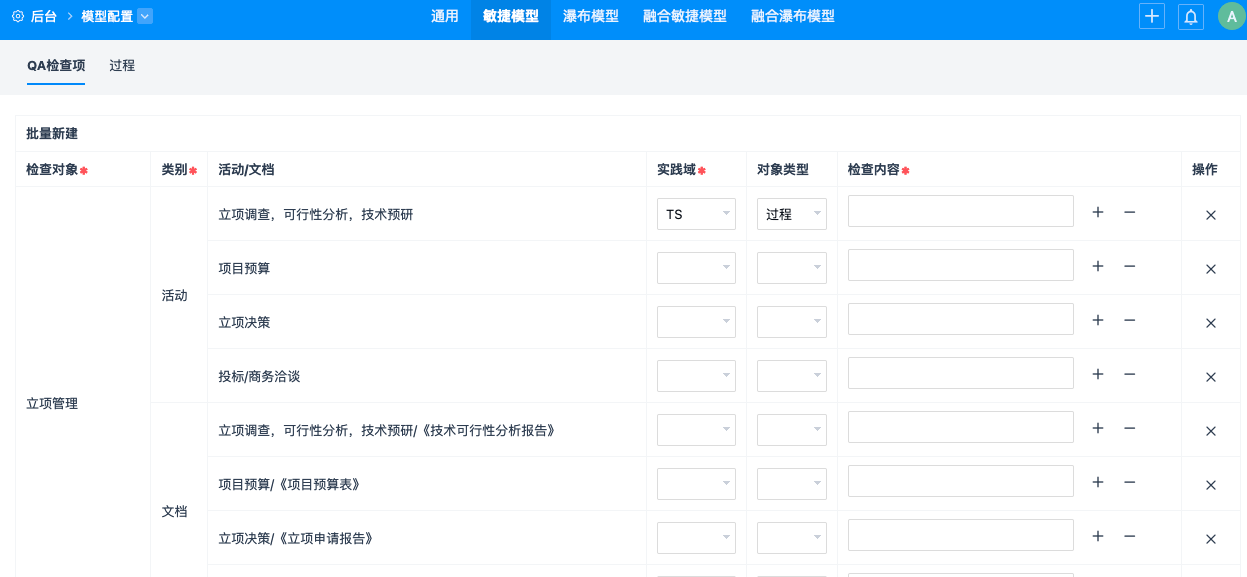1247x577 pixels.
Task: Open 对象类型 dropdown in 项目预算 row
Action: click(x=792, y=268)
